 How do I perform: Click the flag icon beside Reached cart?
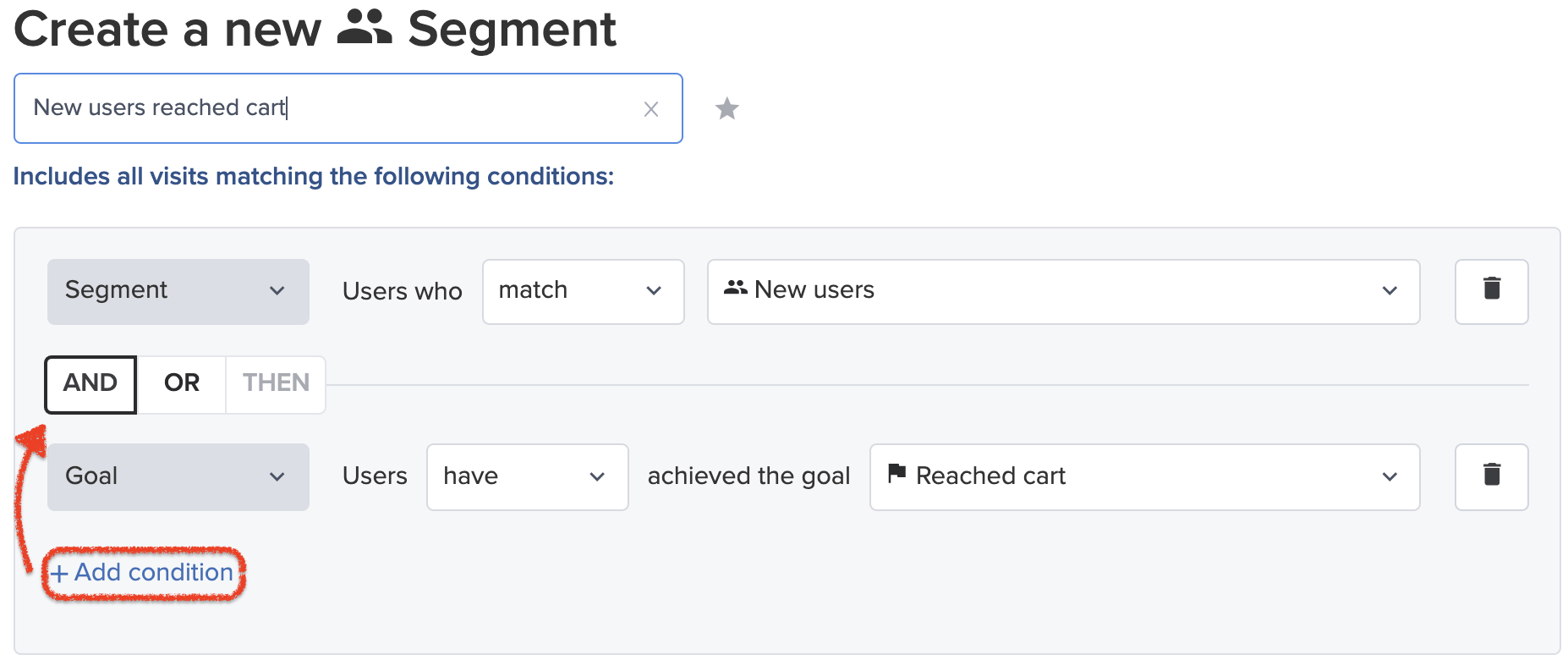click(x=897, y=474)
